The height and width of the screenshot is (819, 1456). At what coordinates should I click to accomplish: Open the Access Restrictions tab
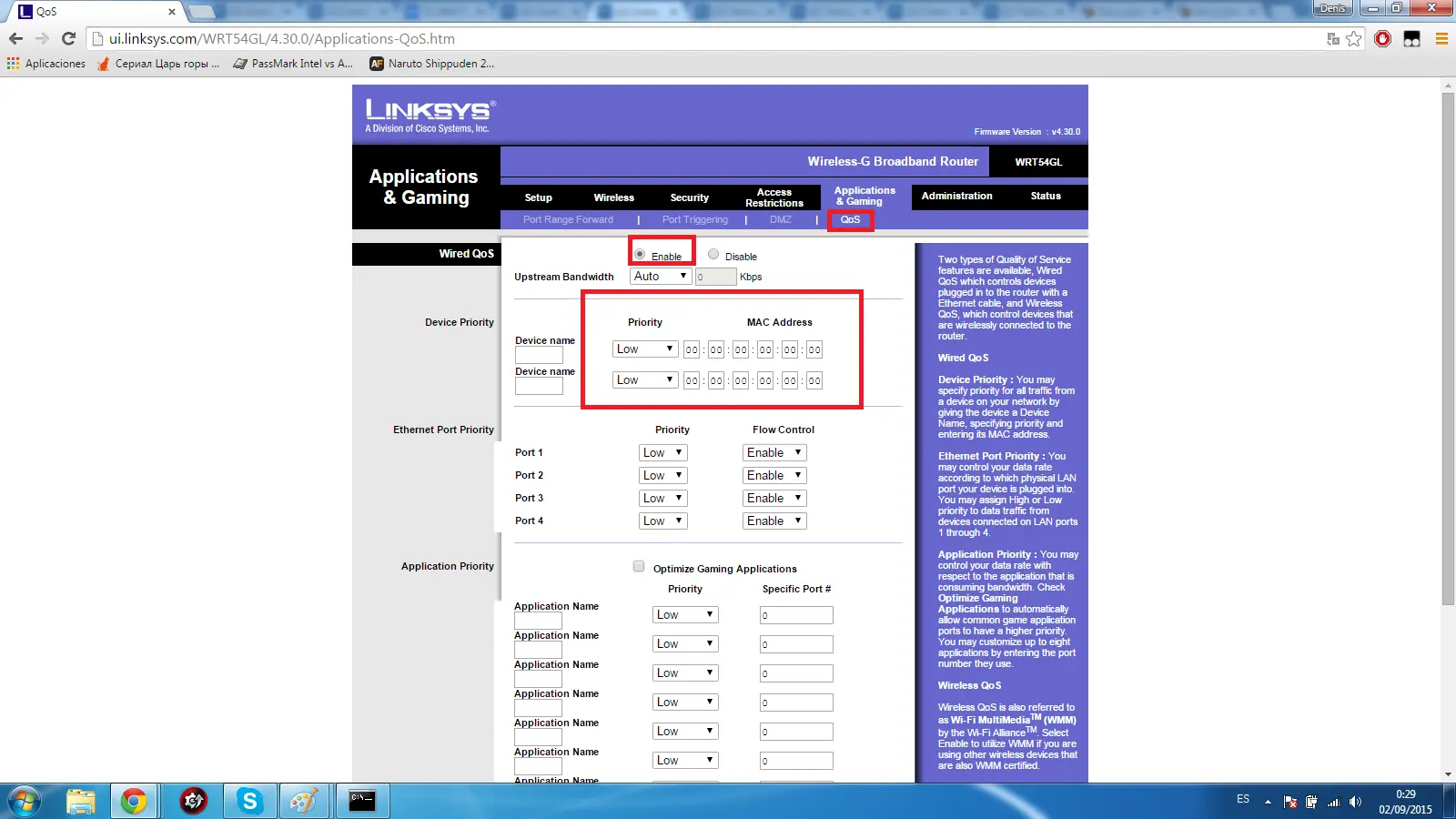click(773, 197)
